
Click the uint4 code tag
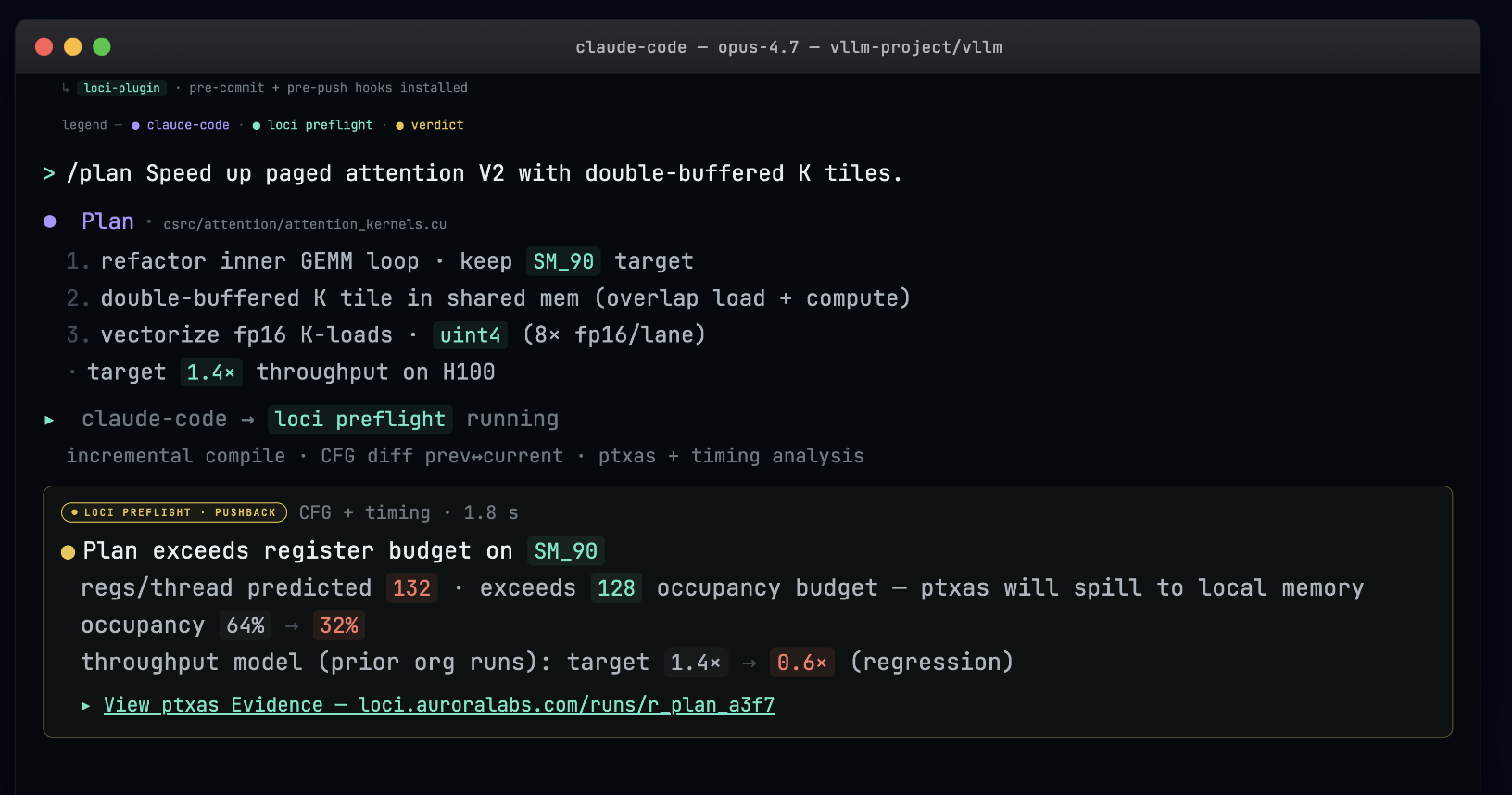470,334
